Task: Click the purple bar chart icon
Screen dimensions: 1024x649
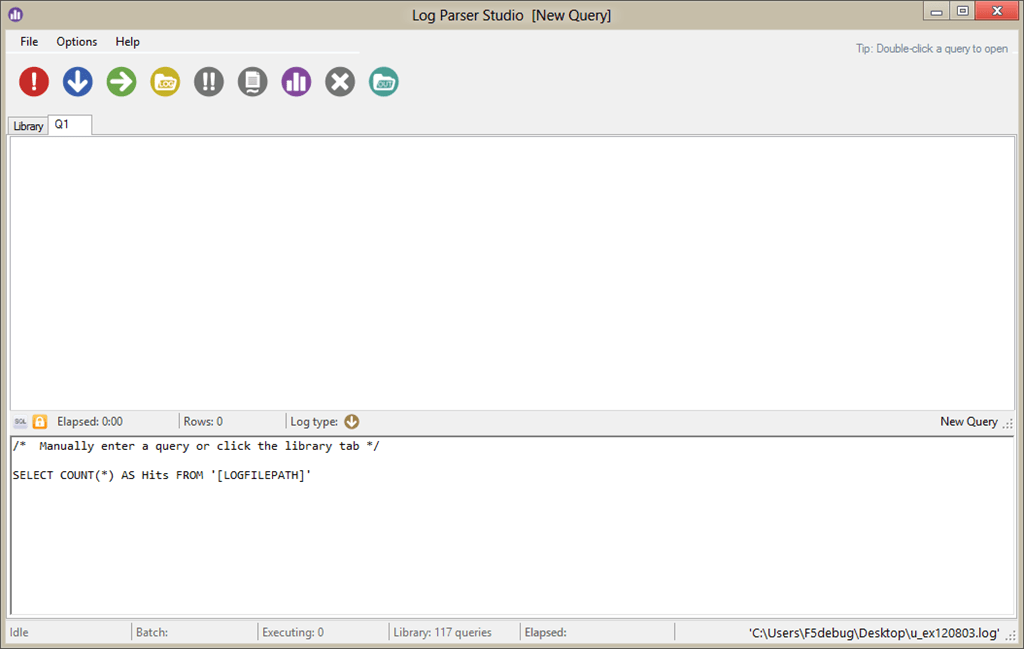Action: tap(296, 82)
